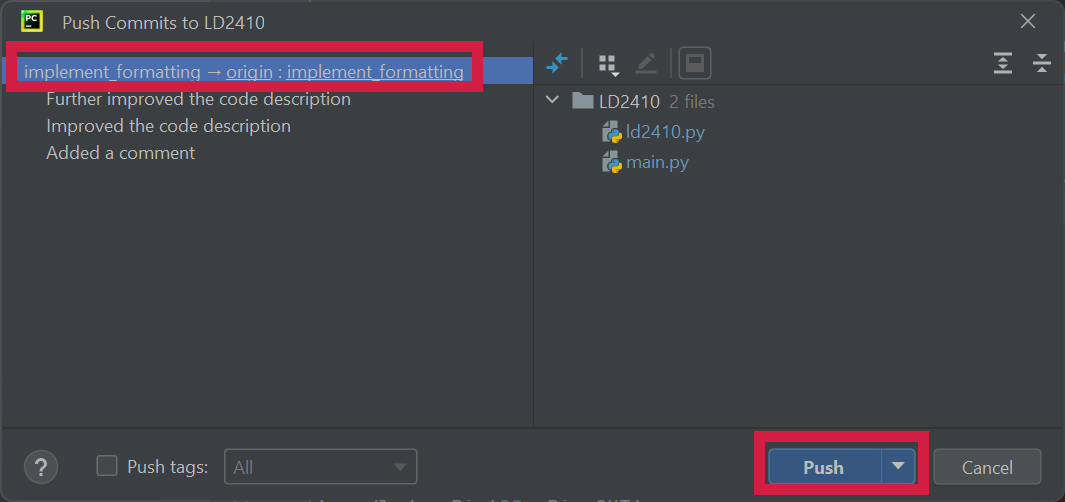The height and width of the screenshot is (502, 1065).
Task: Click the Show Diff arrows icon
Action: tap(557, 64)
